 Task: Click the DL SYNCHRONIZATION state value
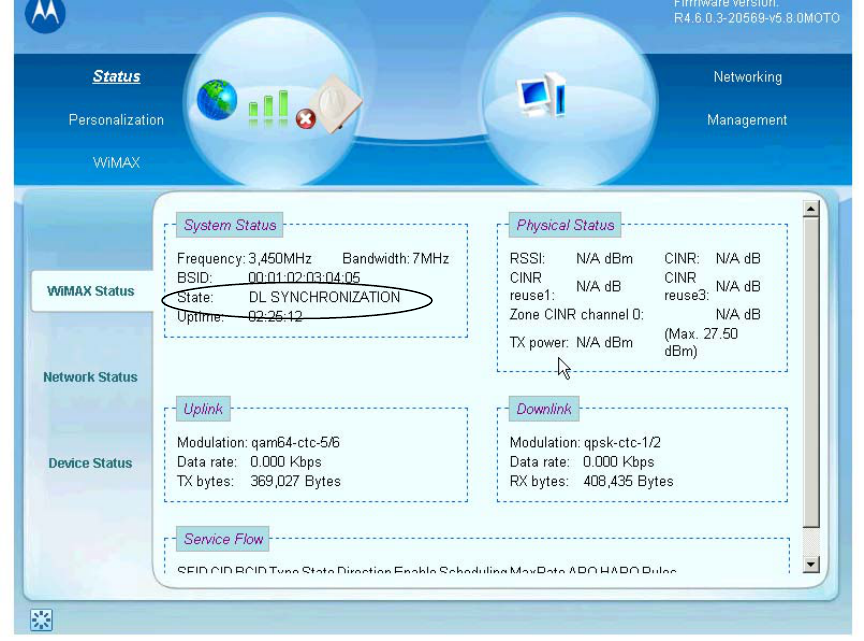point(324,297)
